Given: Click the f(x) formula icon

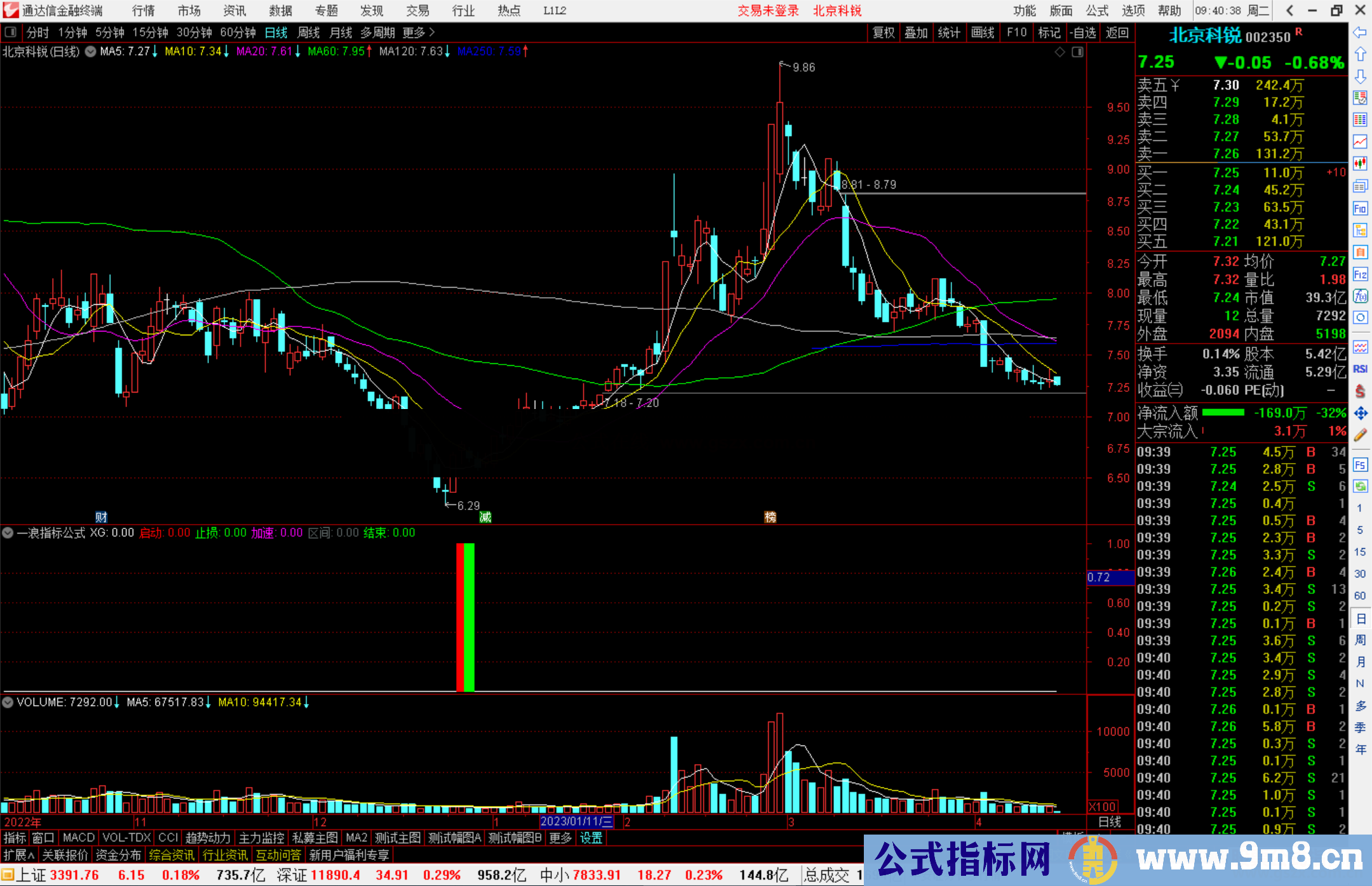Looking at the screenshot, I should click(1360, 296).
